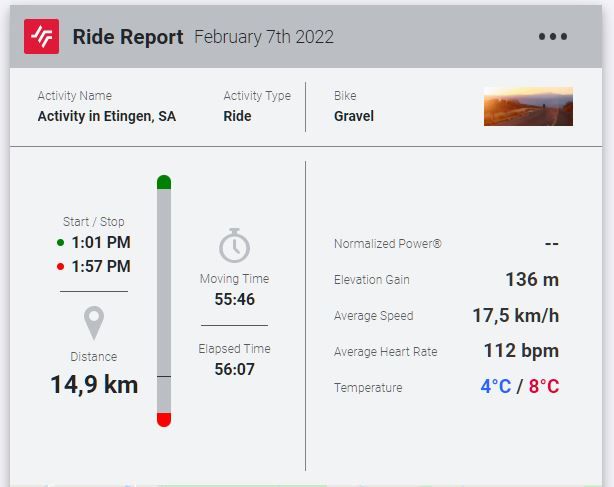Viewport: 614px width, 487px height.
Task: Click the red 8°C high temperature
Action: 543,387
